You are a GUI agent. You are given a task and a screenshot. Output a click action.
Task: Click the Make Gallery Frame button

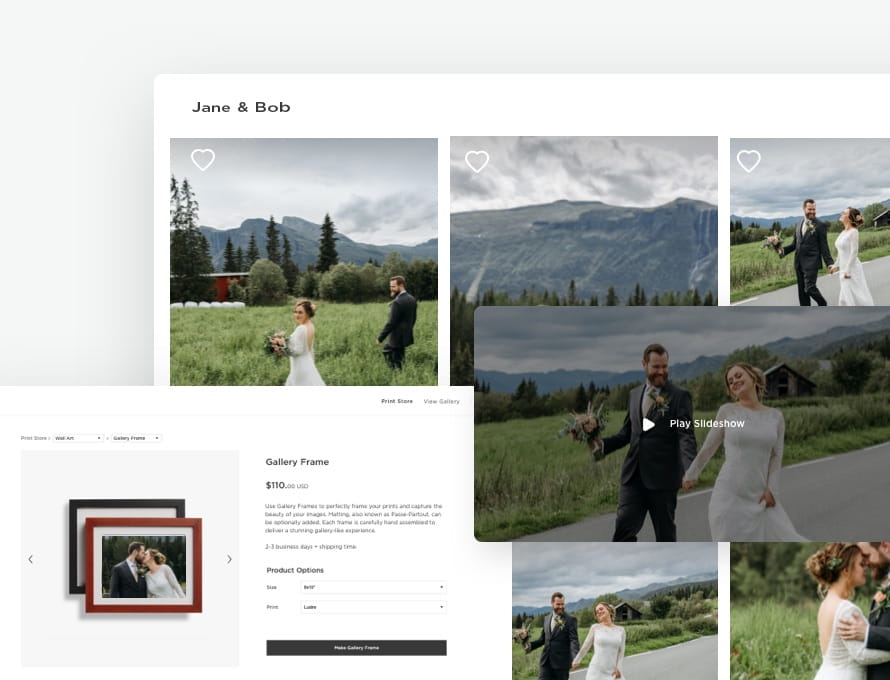(x=356, y=648)
